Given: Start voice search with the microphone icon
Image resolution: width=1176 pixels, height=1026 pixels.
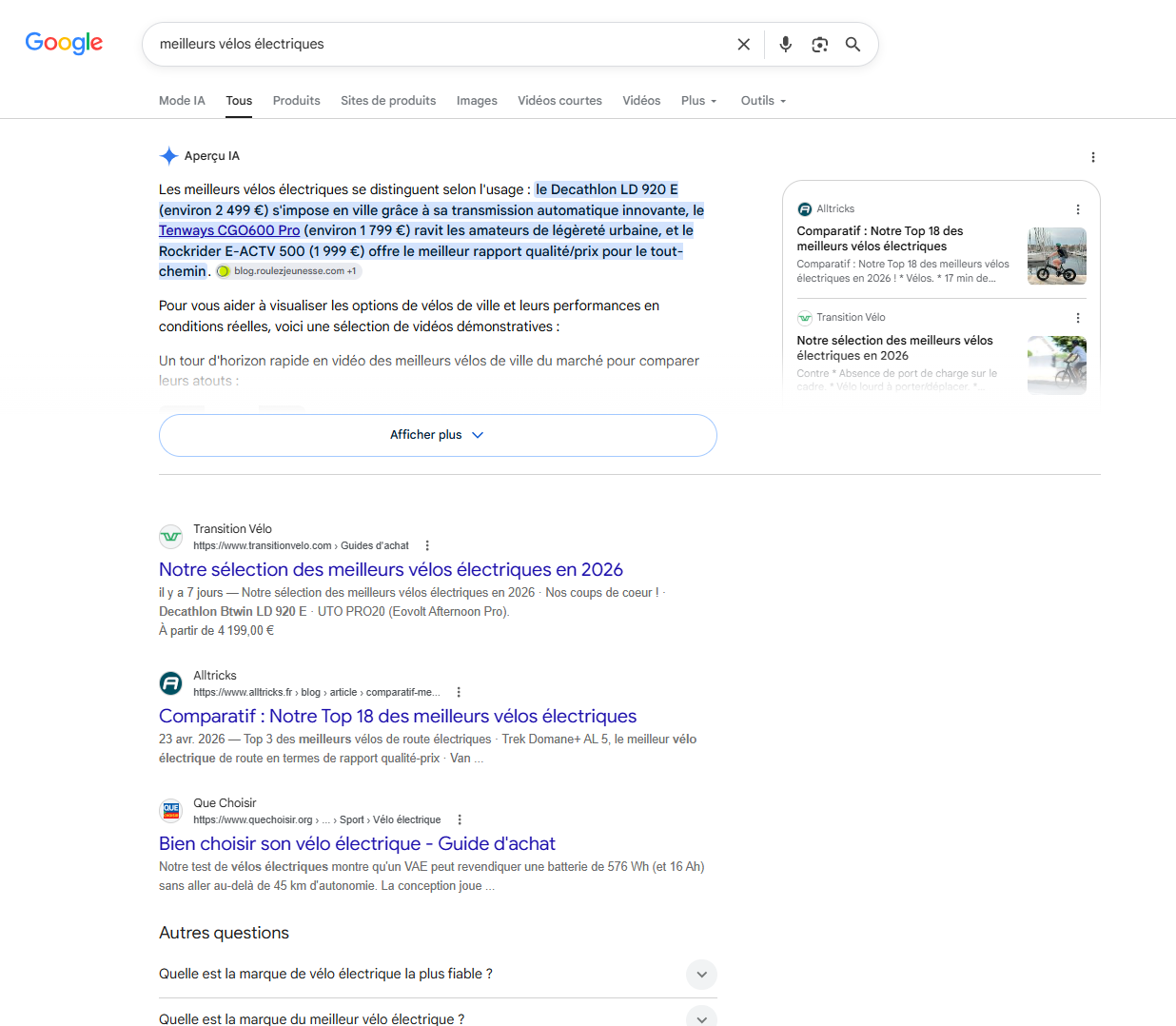Looking at the screenshot, I should pyautogui.click(x=785, y=44).
